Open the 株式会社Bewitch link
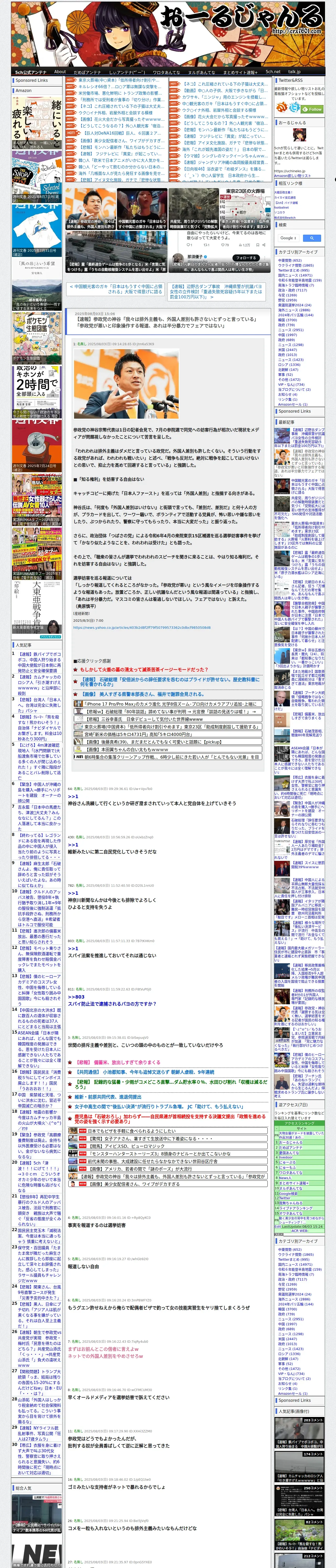The image size is (336, 1568). click(x=285, y=217)
